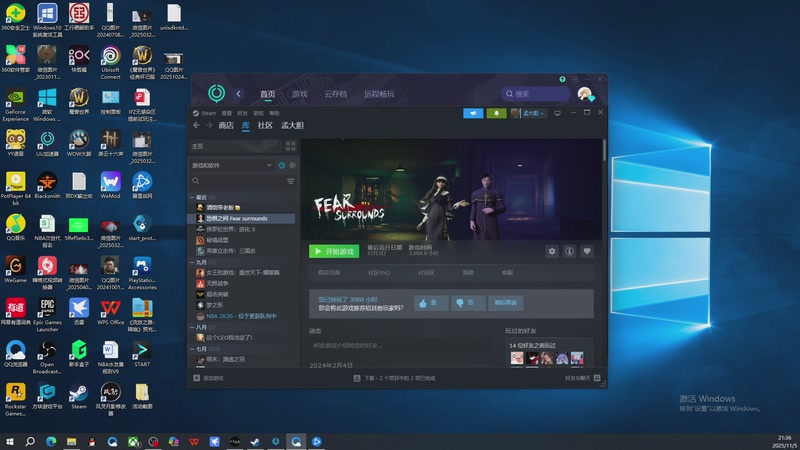Click first friend avatar under 玩过的好友
This screenshot has width=800, height=450.
(516, 358)
